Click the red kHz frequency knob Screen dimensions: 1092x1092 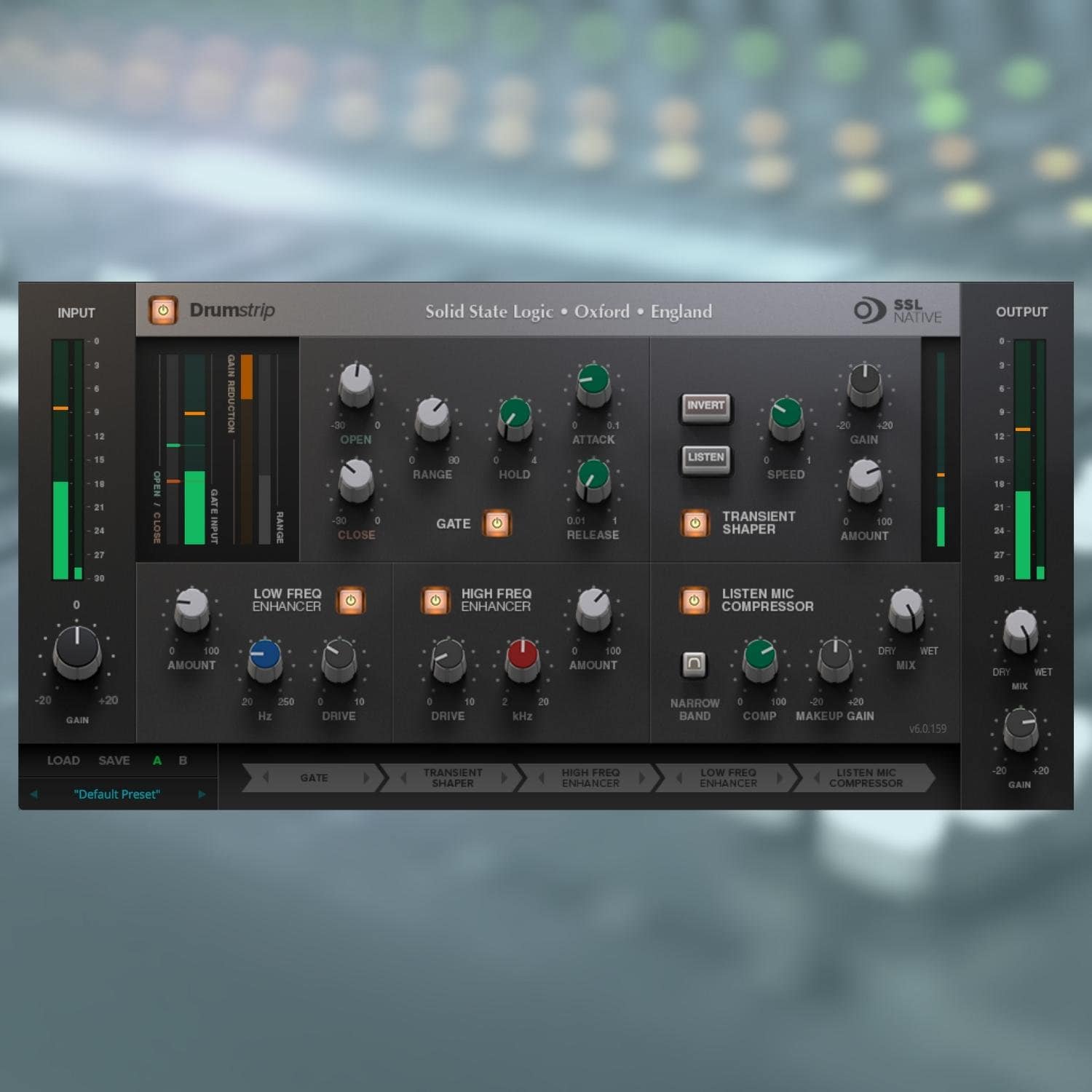tap(523, 660)
